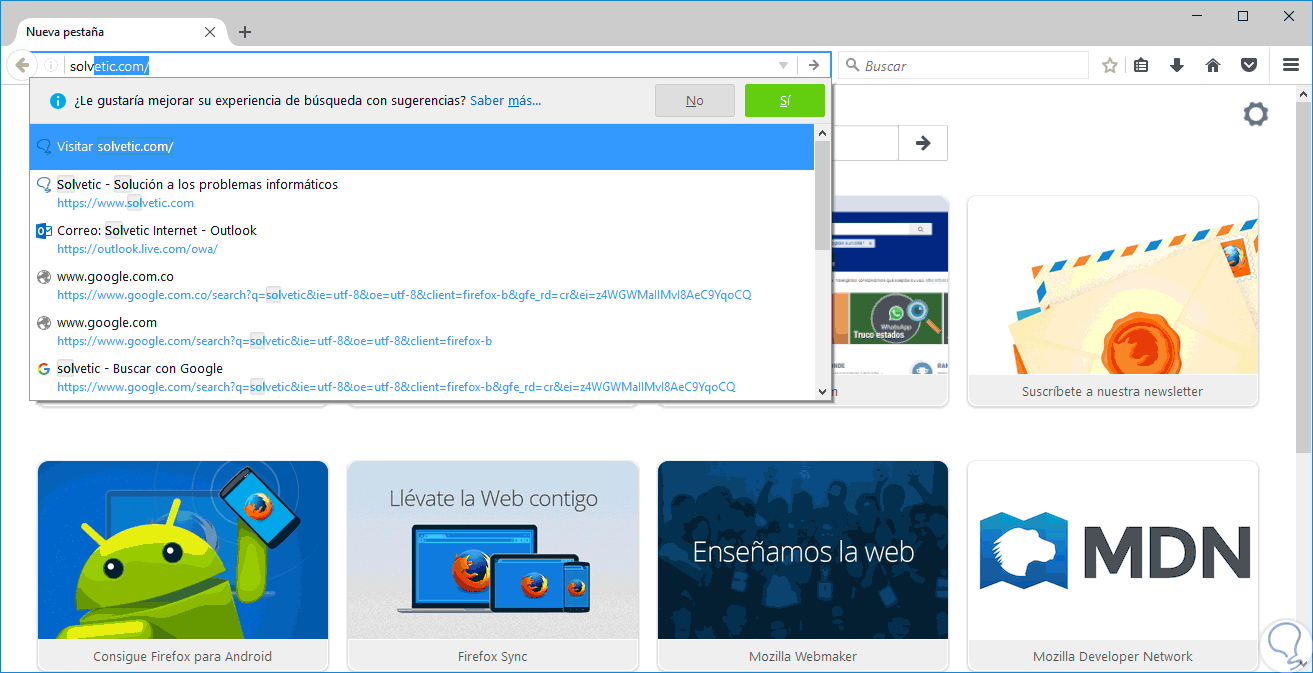The height and width of the screenshot is (673, 1313).
Task: Click the scroll up arrow of suggestions list
Action: [822, 132]
